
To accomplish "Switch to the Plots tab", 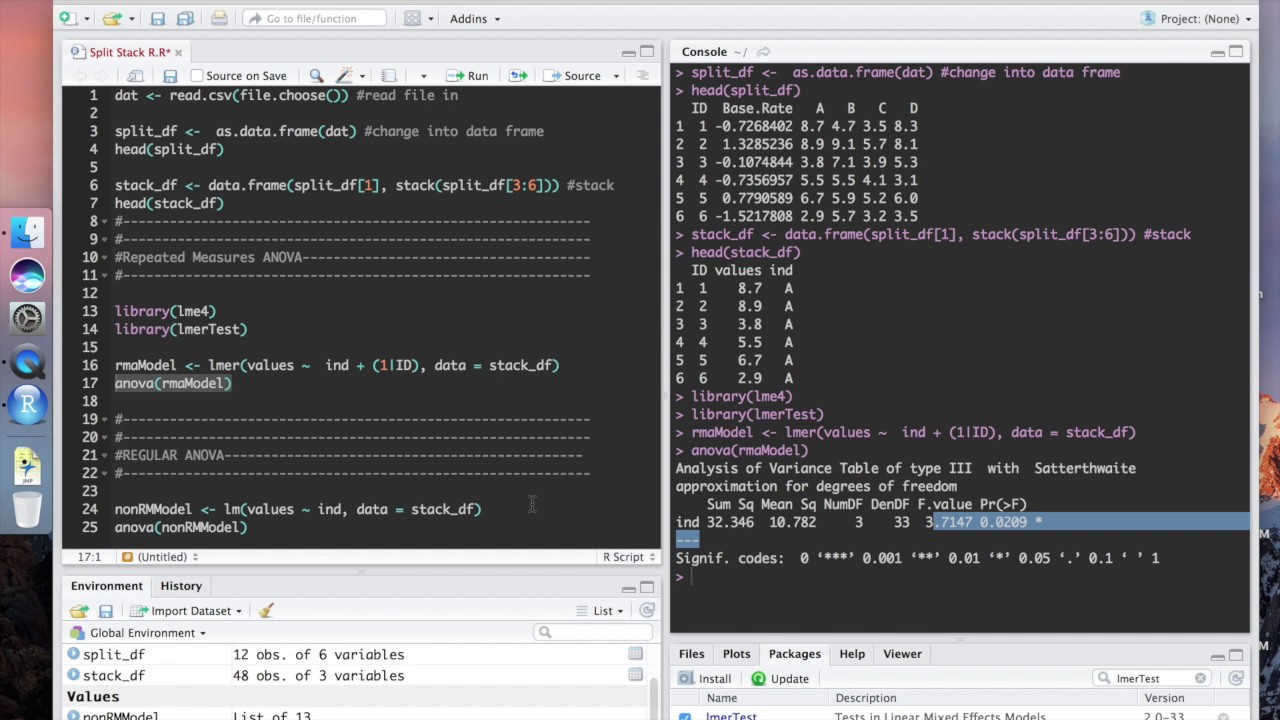I will tap(736, 654).
